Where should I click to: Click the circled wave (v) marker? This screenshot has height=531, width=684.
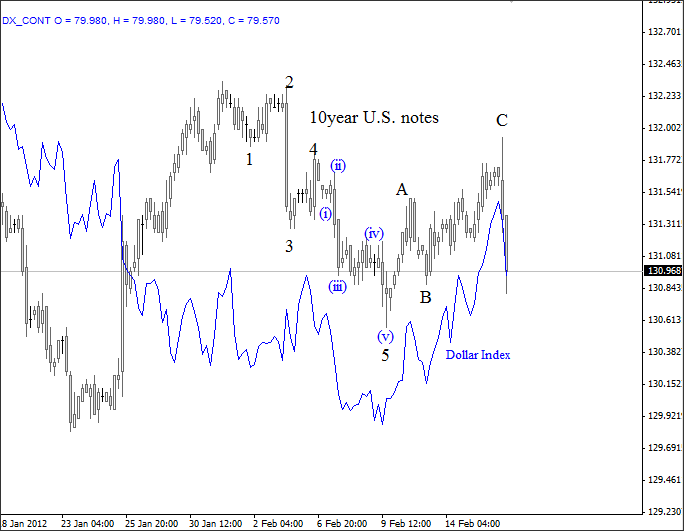tap(385, 336)
